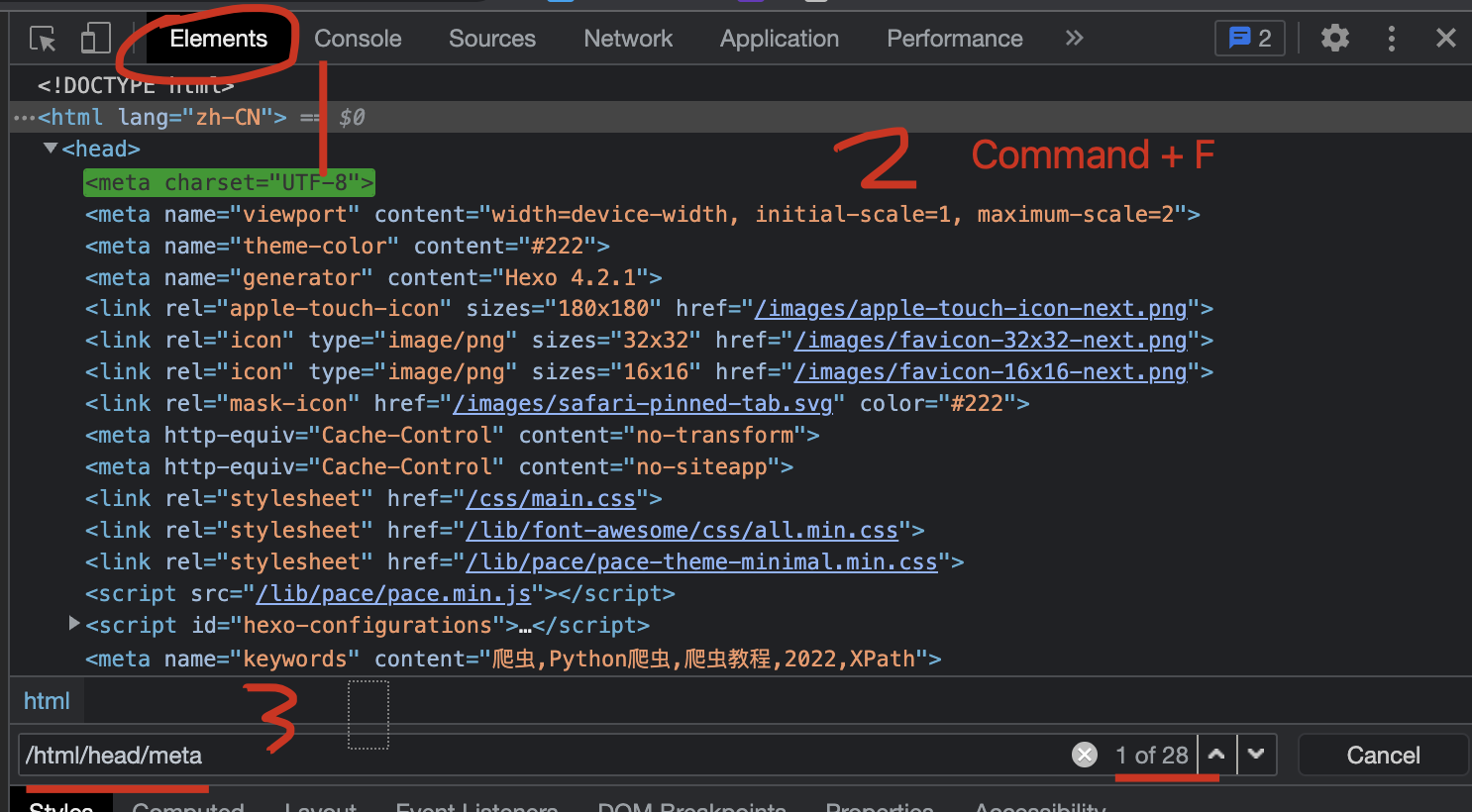Expand the hexo-configurations script node
Image resolution: width=1472 pixels, height=812 pixels.
tap(74, 624)
